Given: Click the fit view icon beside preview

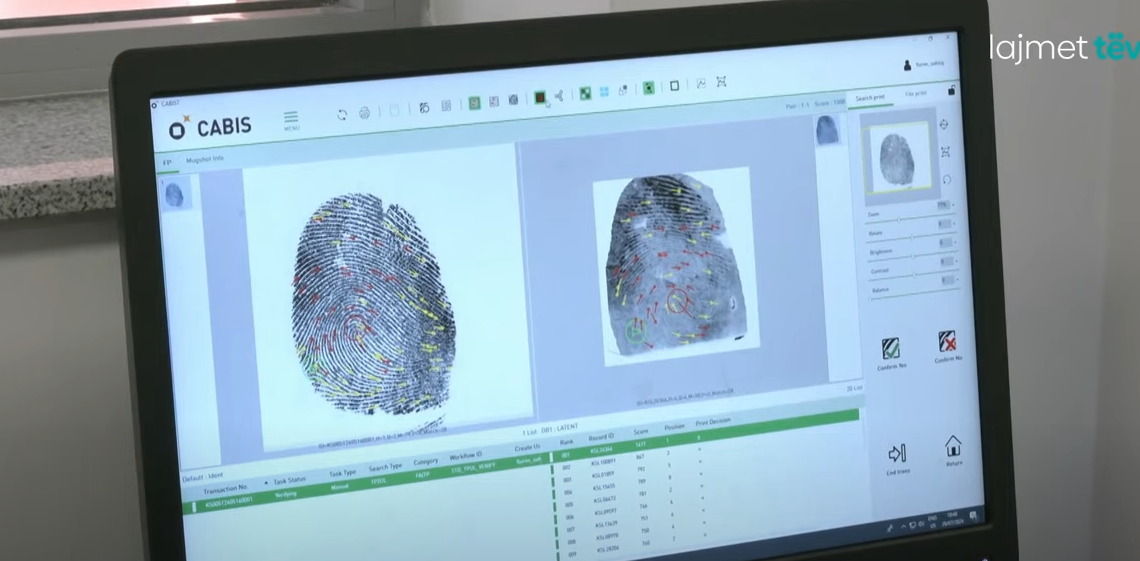Looking at the screenshot, I should coord(945,152).
